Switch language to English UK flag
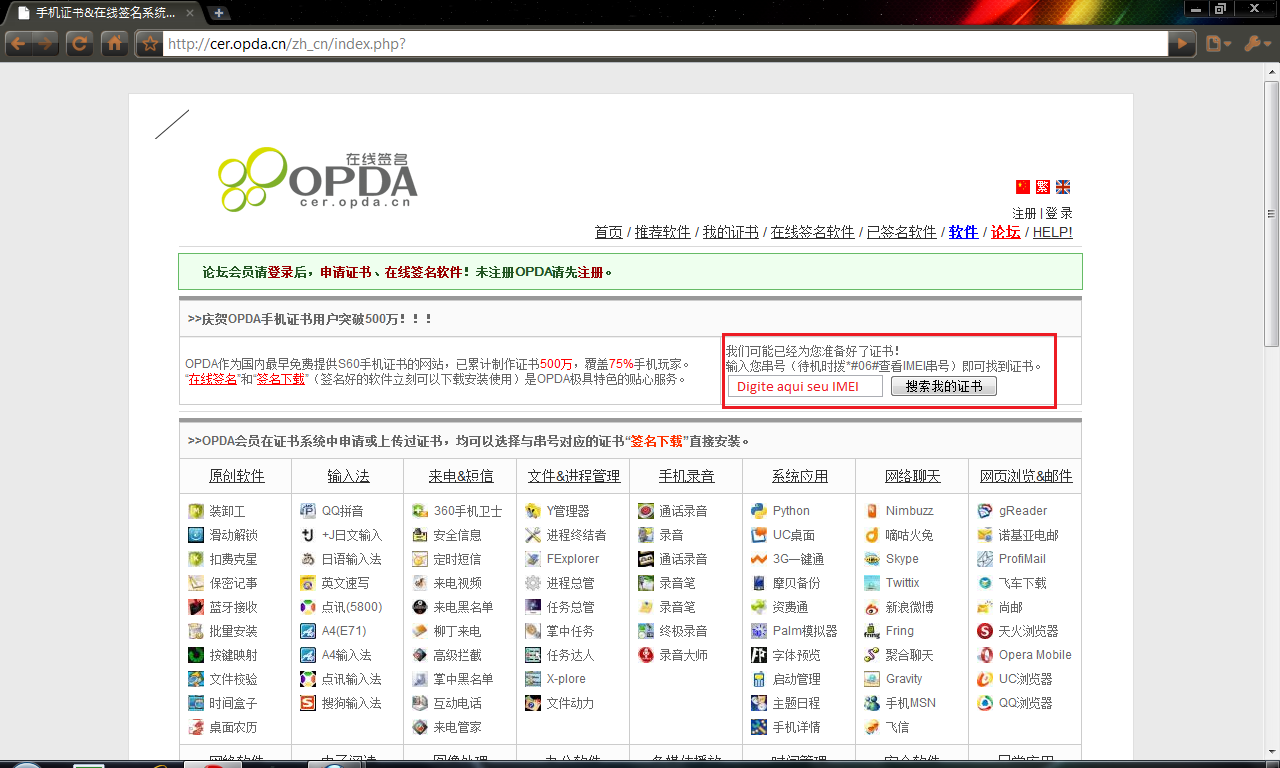The image size is (1280, 768). (1063, 187)
